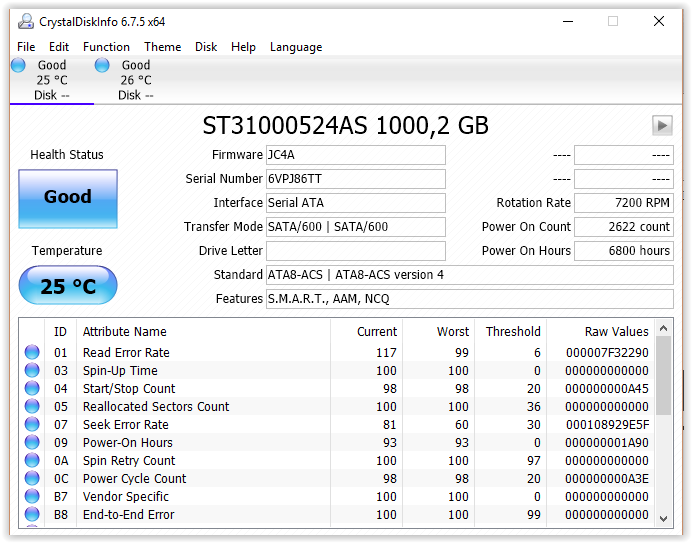Click status orb for Spin-Up Time row
This screenshot has height=543, width=692.
click(x=32, y=370)
